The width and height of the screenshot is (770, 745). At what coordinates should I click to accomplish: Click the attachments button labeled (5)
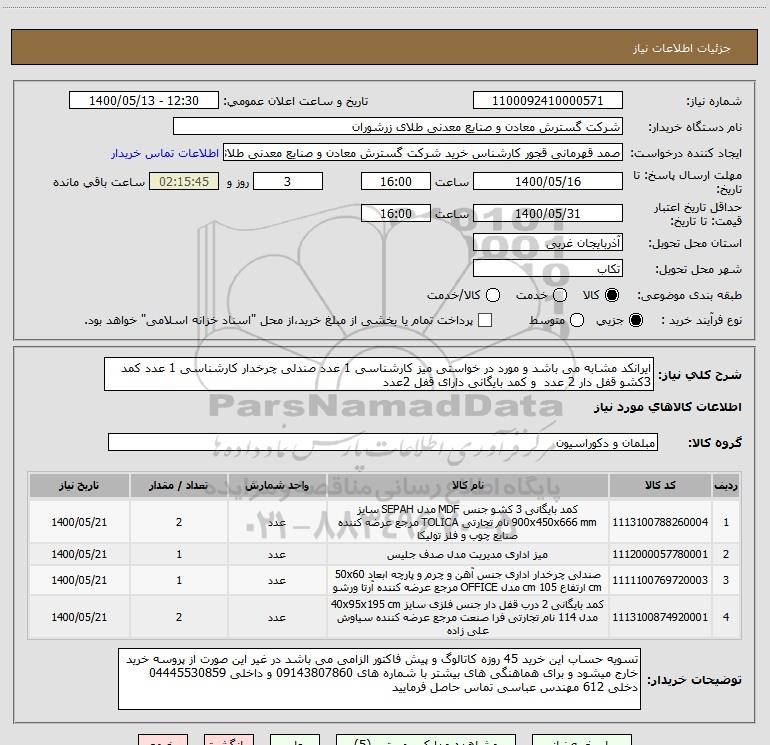425,740
